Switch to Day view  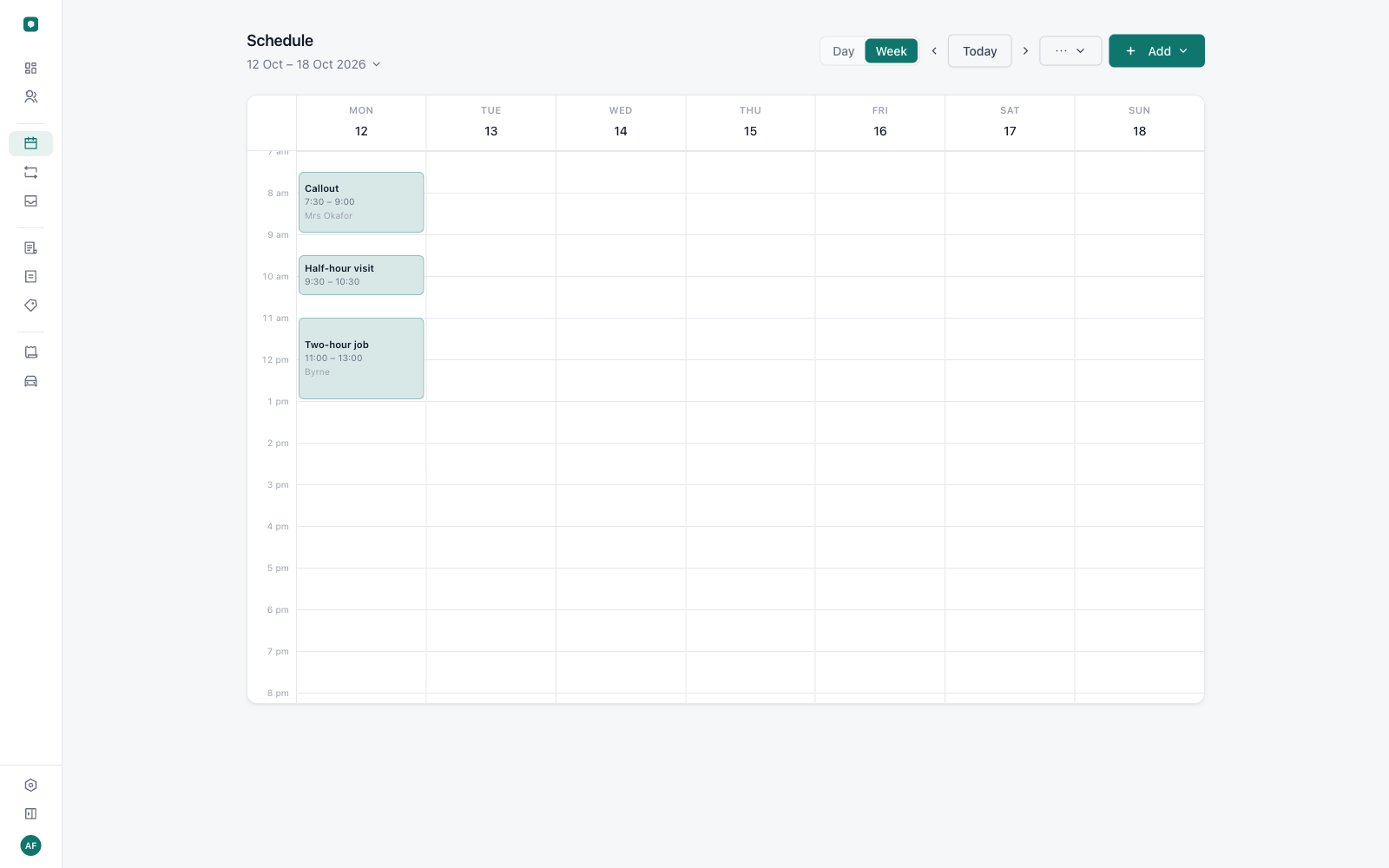click(843, 51)
